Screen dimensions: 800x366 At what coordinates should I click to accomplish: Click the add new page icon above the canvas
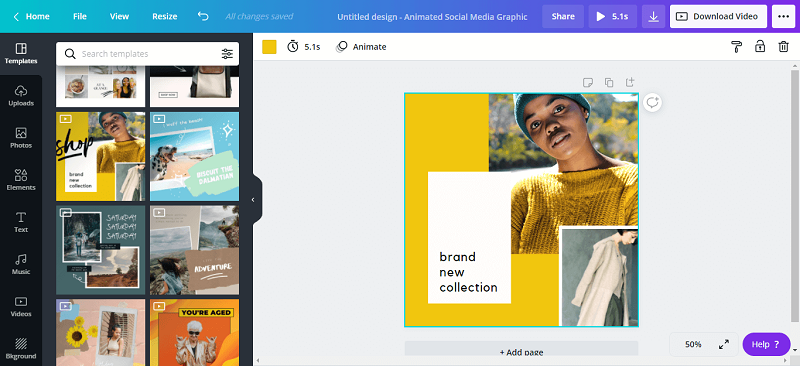click(x=630, y=82)
